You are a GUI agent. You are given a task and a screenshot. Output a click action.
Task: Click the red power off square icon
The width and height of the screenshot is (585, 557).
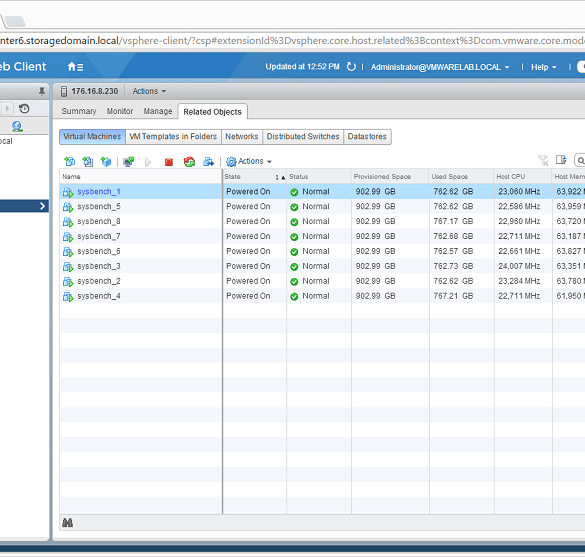pyautogui.click(x=169, y=162)
